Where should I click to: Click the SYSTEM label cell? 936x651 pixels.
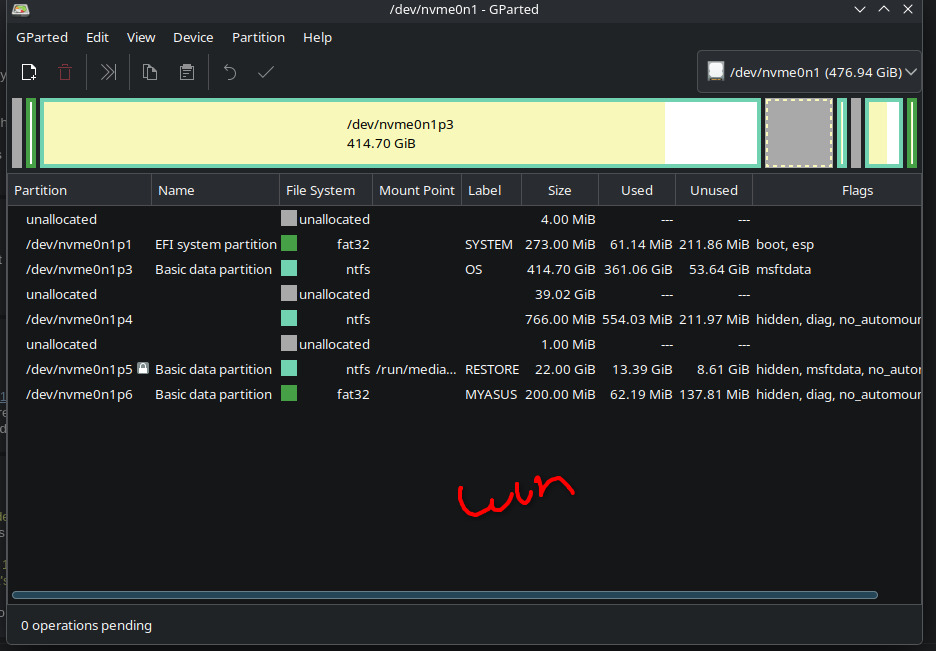pos(489,245)
